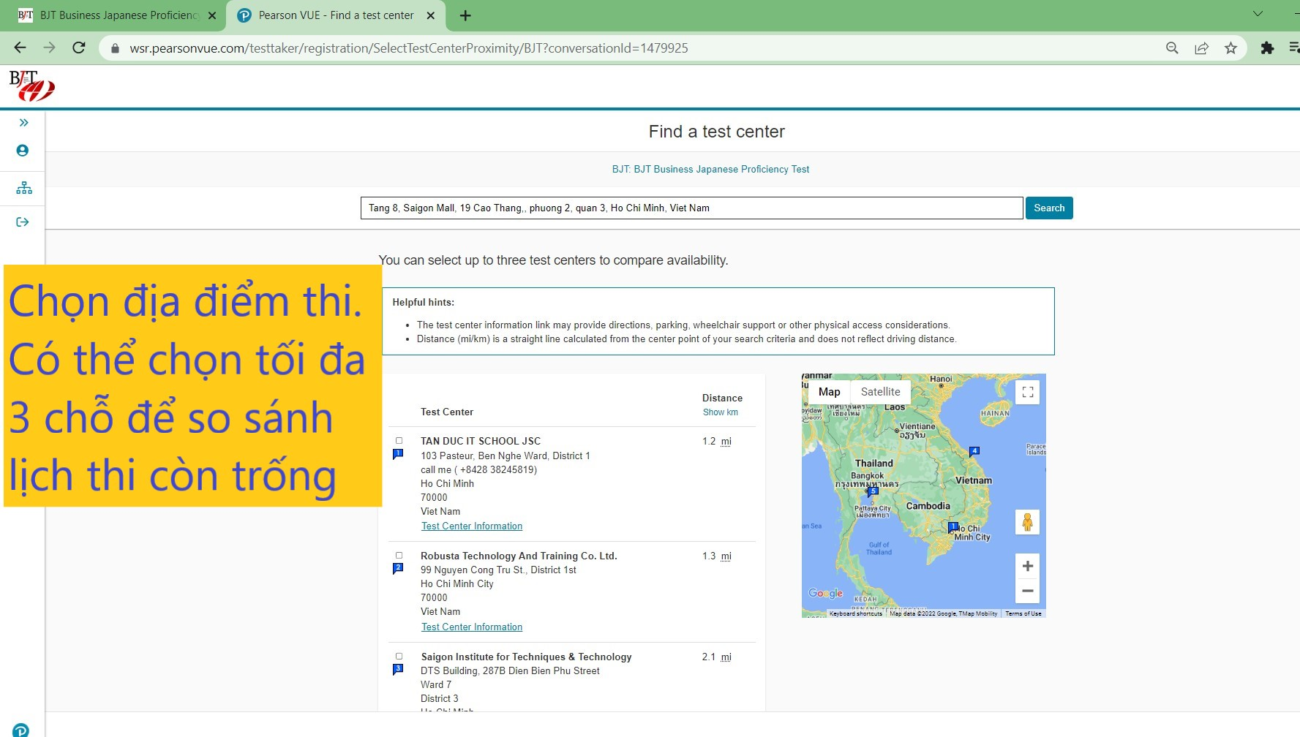Check the TAN DUC IT SCHOOL JSC checkbox
This screenshot has width=1300, height=737.
click(399, 441)
